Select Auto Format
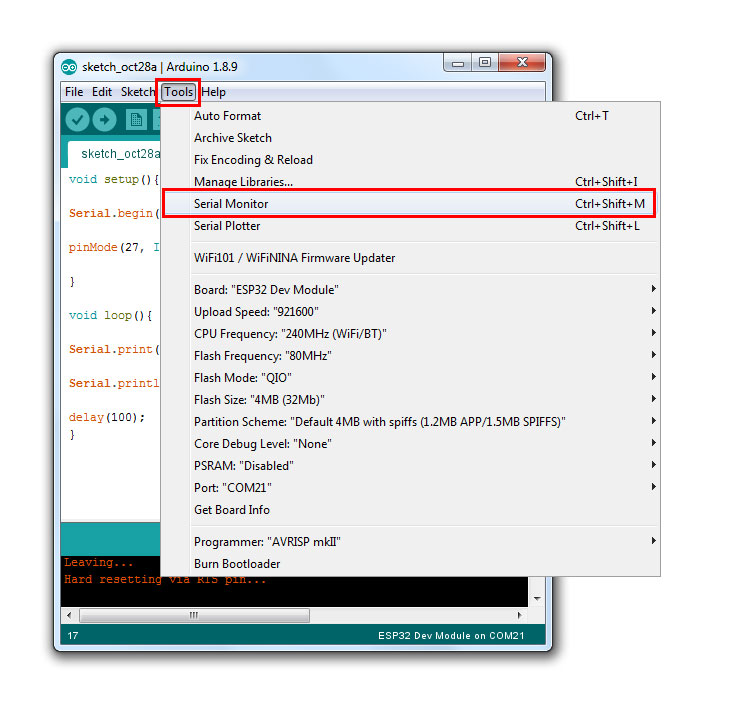This screenshot has height=706, width=730. pyautogui.click(x=411, y=116)
